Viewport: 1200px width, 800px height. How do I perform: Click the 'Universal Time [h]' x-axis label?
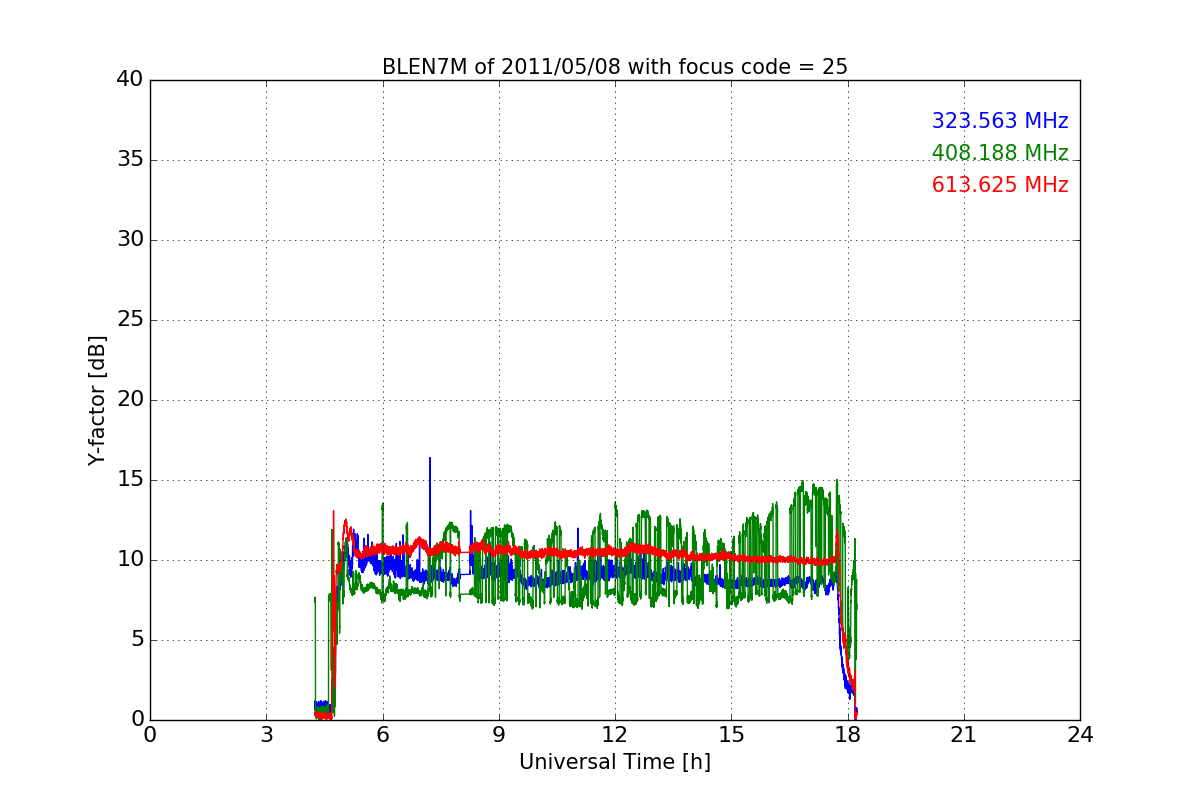(614, 762)
